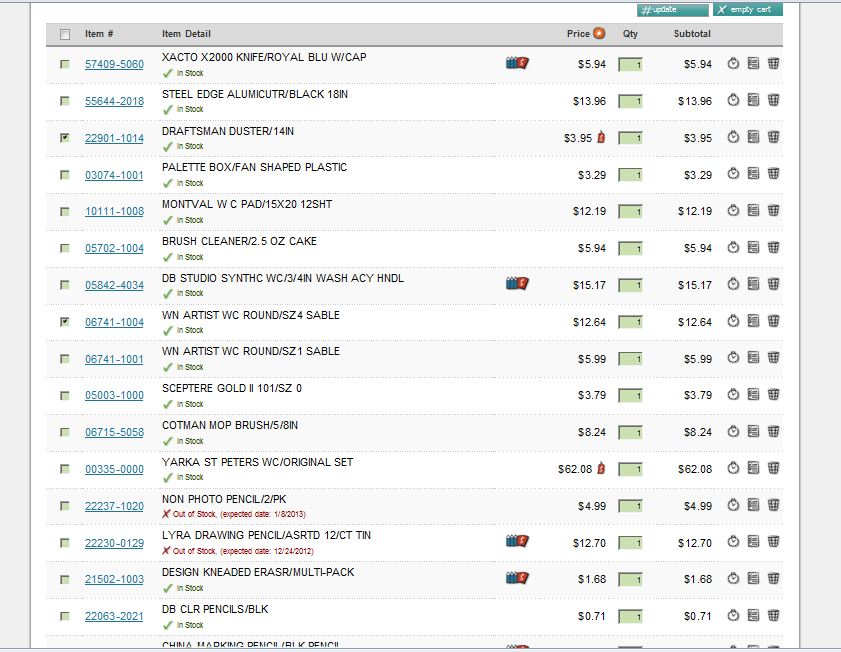Image resolution: width=841 pixels, height=652 pixels.
Task: Focus quantity box for MONTVAL W C PAD
Action: 630,212
